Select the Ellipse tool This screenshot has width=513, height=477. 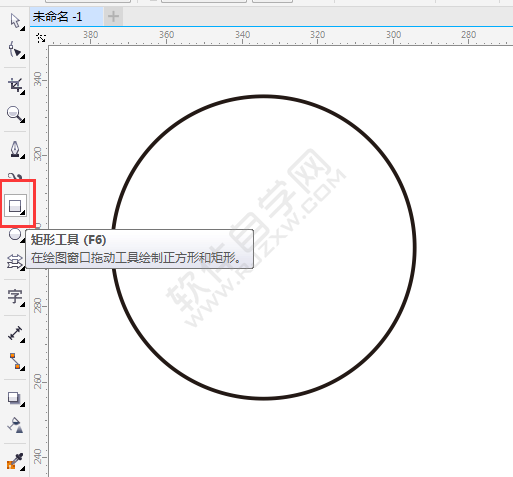15,234
